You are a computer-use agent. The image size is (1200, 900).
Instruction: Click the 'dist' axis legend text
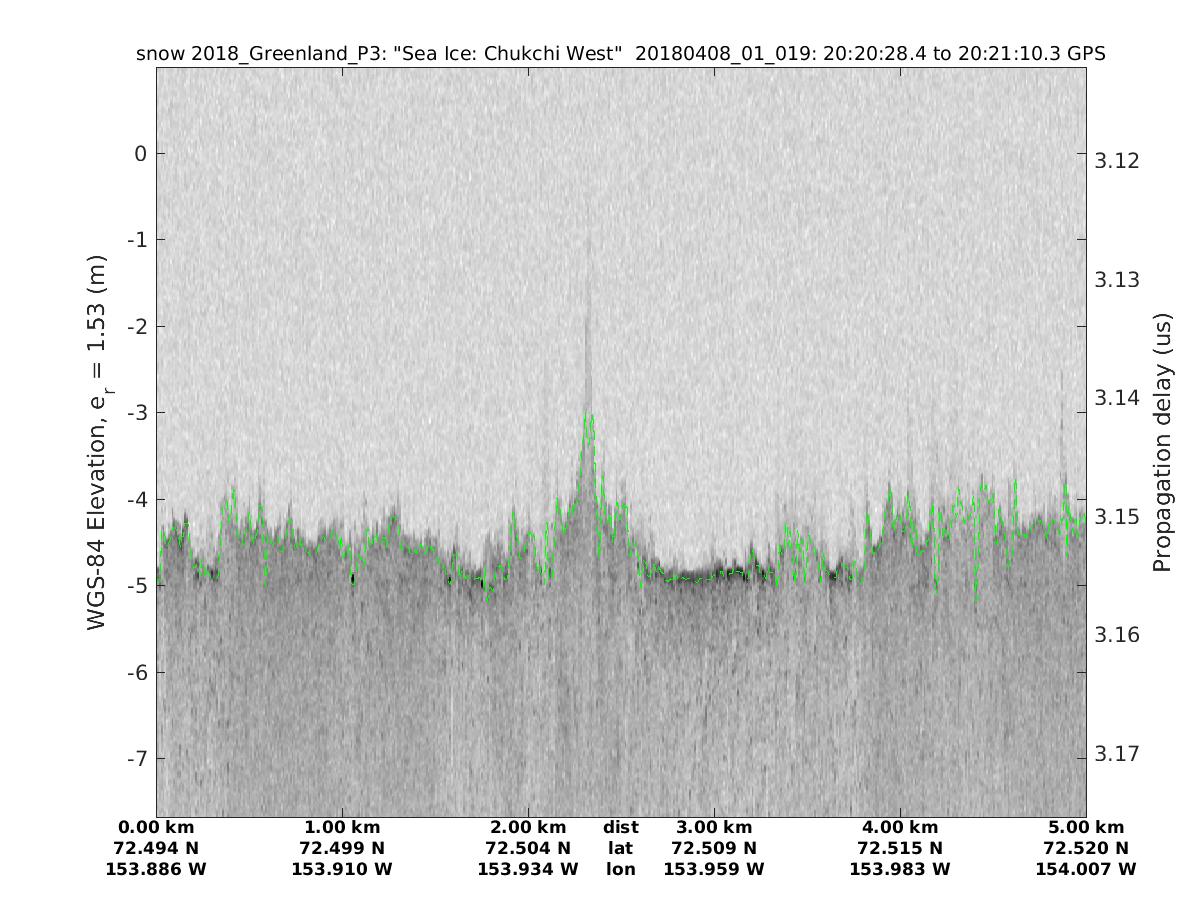point(620,828)
